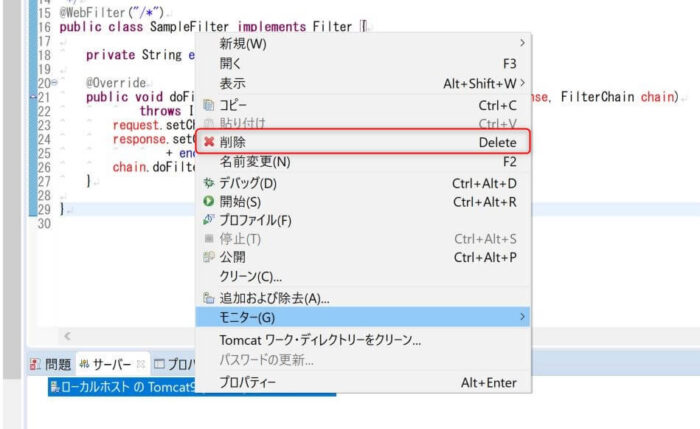Click the 問題 tab's problems icon
The image size is (700, 429).
coord(35,364)
